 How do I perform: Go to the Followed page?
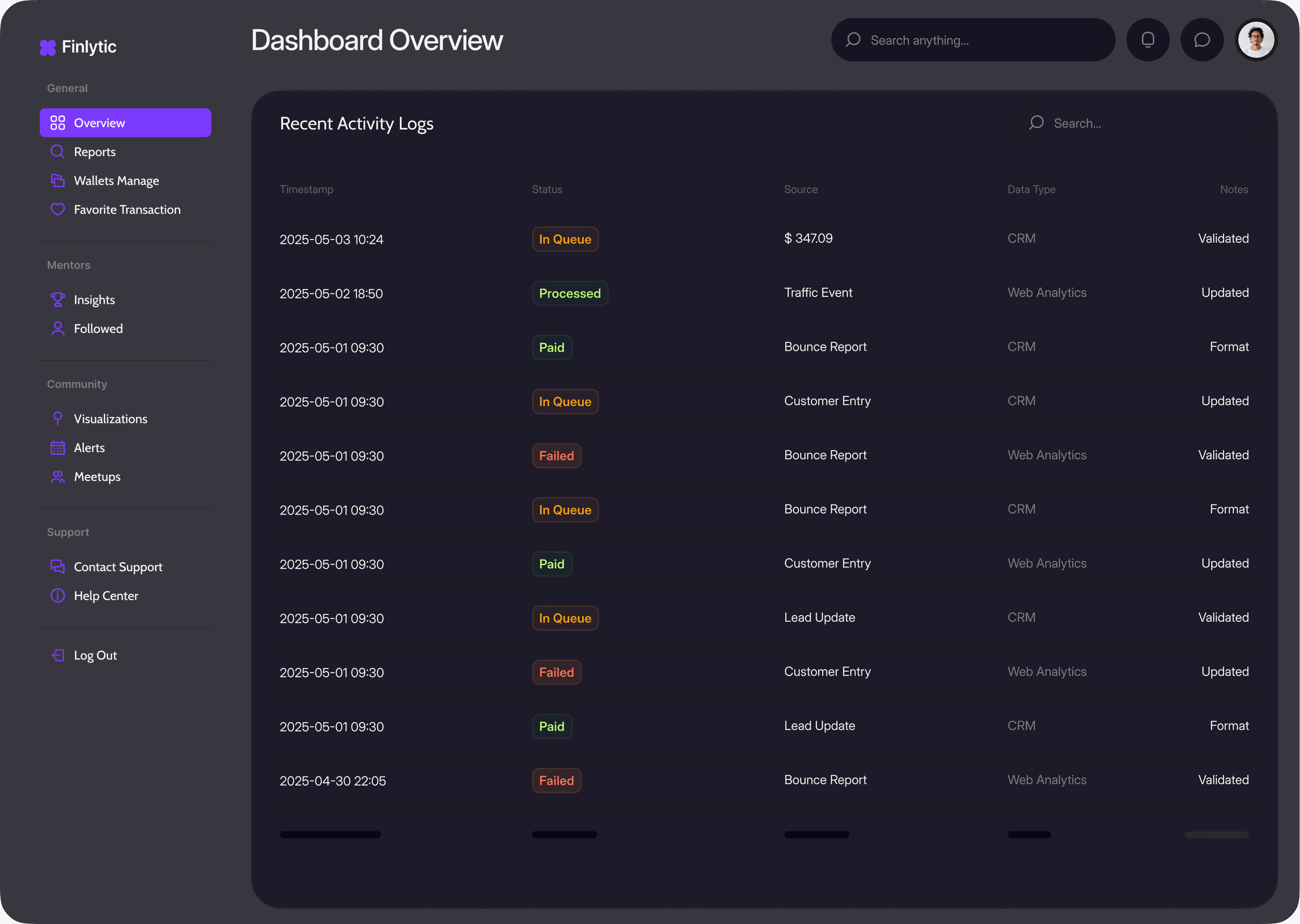click(98, 328)
